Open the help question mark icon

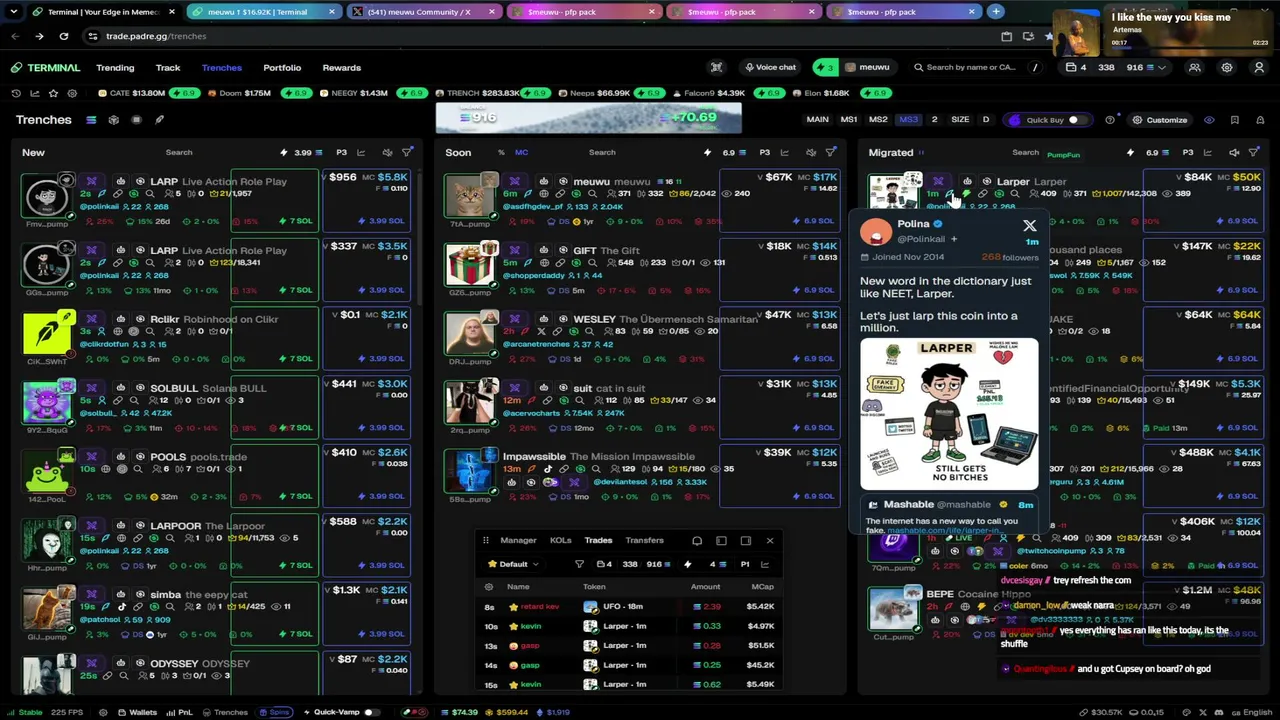pos(1110,120)
